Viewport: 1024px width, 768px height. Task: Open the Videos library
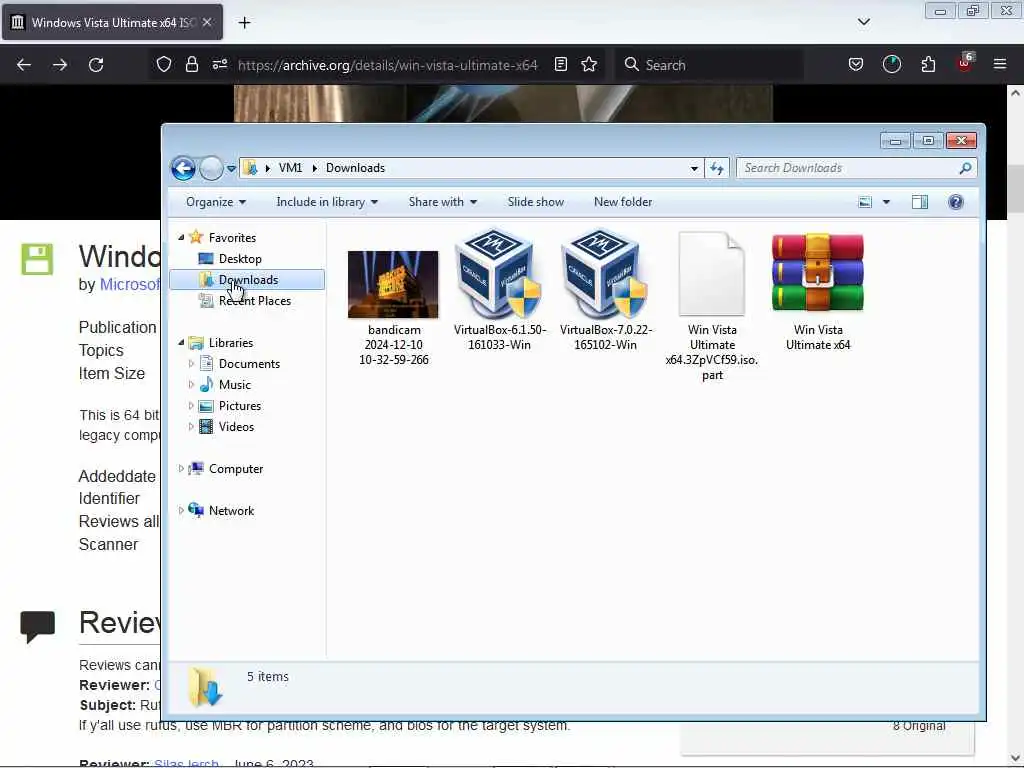pyautogui.click(x=236, y=426)
